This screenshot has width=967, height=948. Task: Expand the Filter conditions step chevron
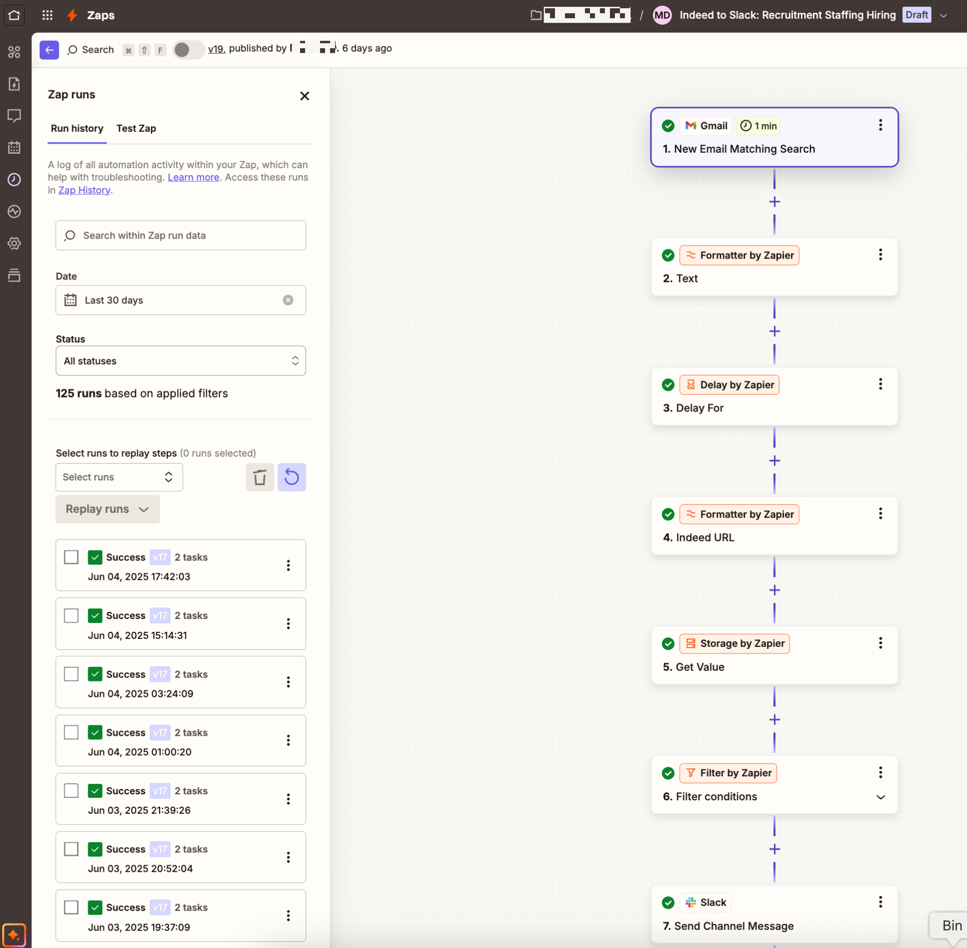[881, 797]
